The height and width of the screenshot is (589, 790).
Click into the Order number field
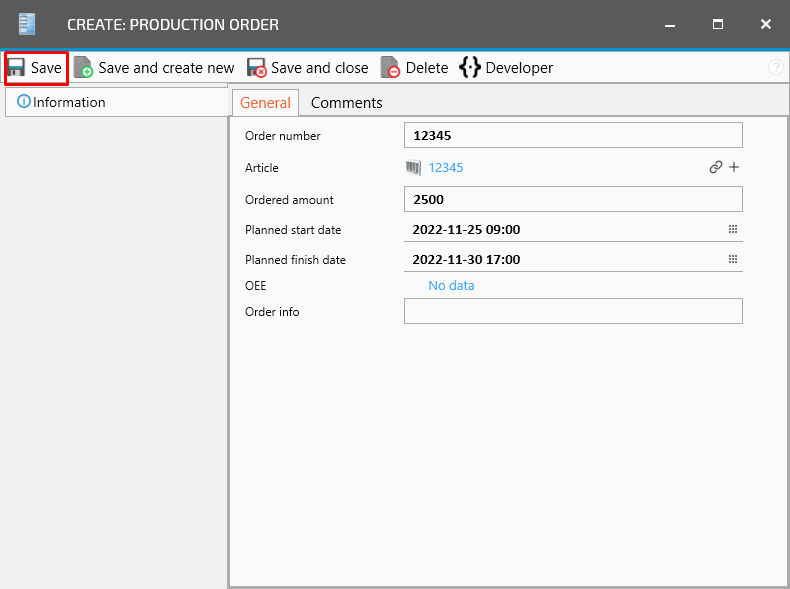coord(573,135)
